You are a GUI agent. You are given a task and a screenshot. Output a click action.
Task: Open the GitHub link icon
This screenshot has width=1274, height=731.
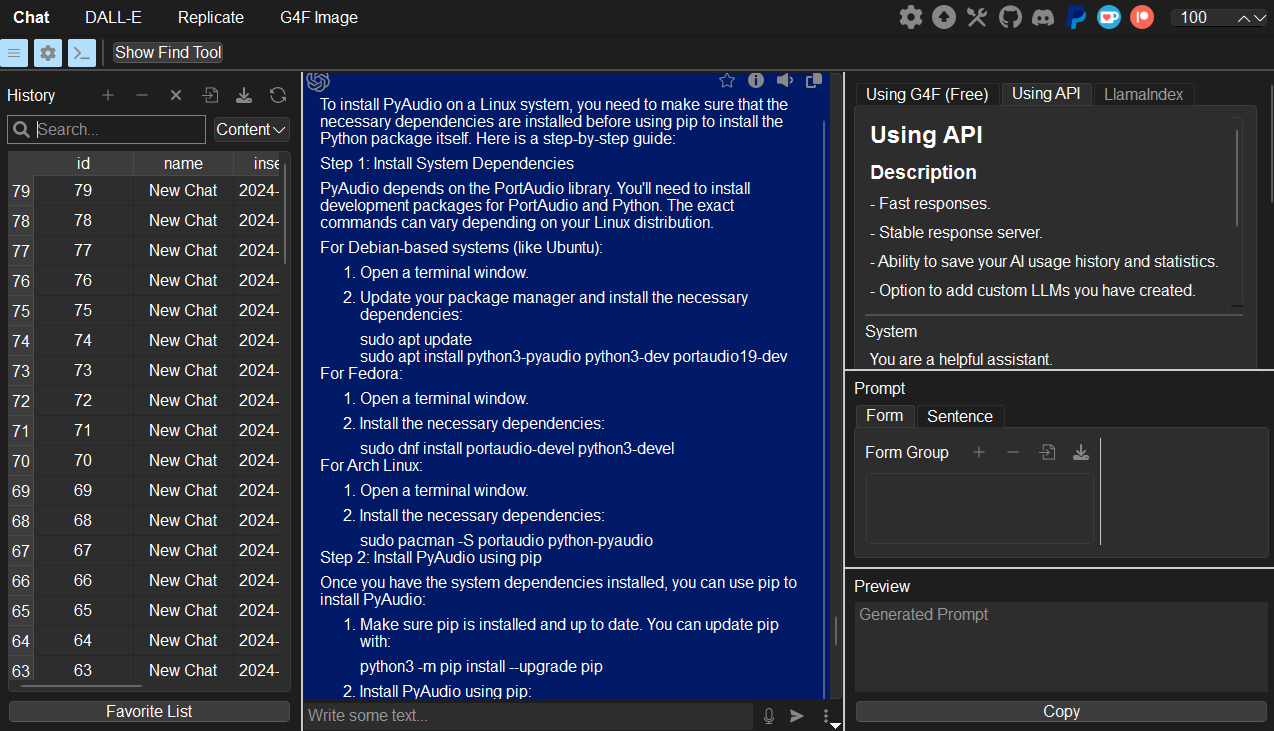pos(1010,17)
